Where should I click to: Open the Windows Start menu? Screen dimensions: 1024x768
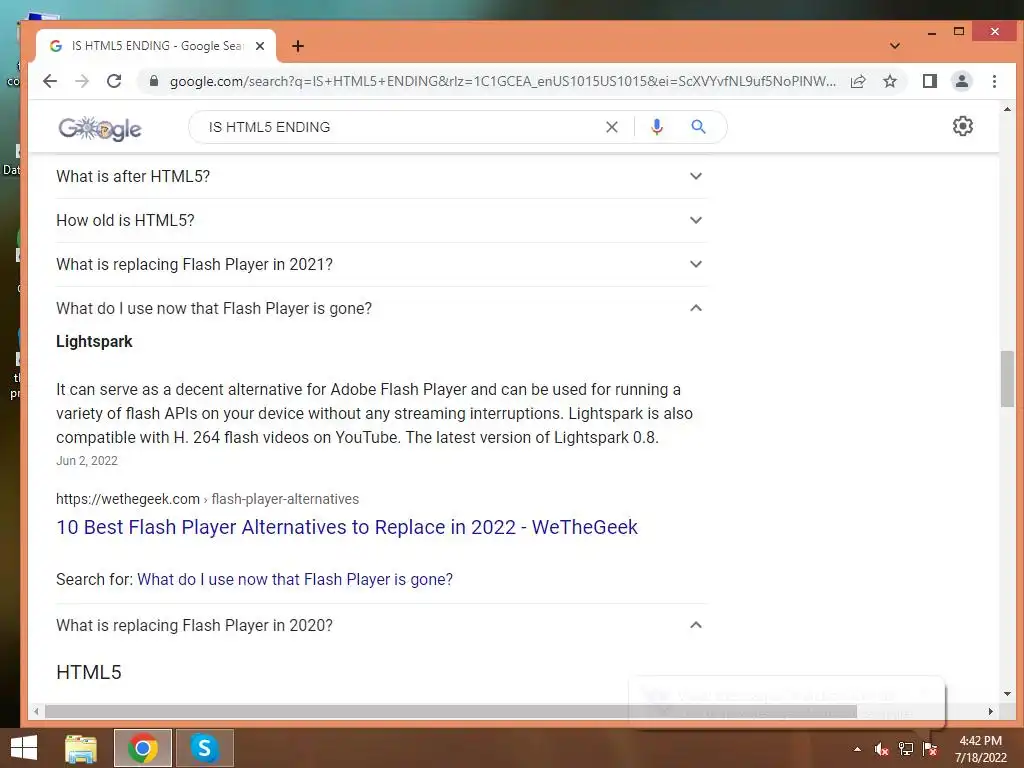24,748
